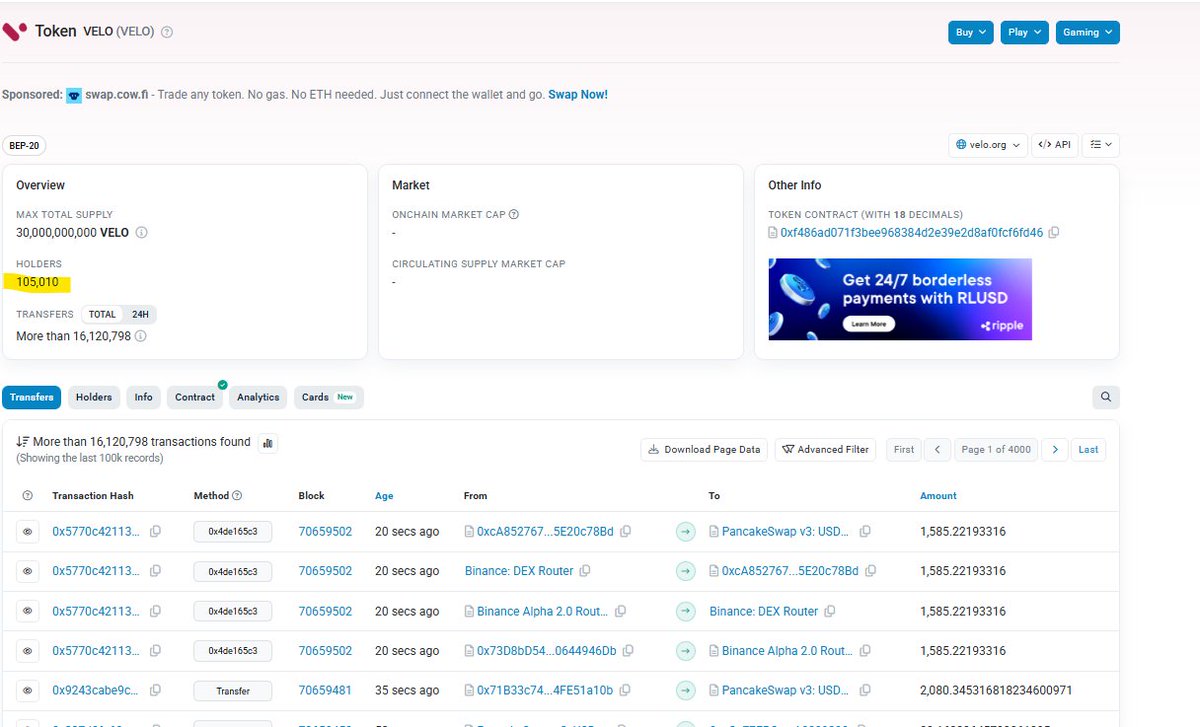Open the Gaming dropdown
Viewport: 1200px width, 727px height.
tap(1087, 32)
